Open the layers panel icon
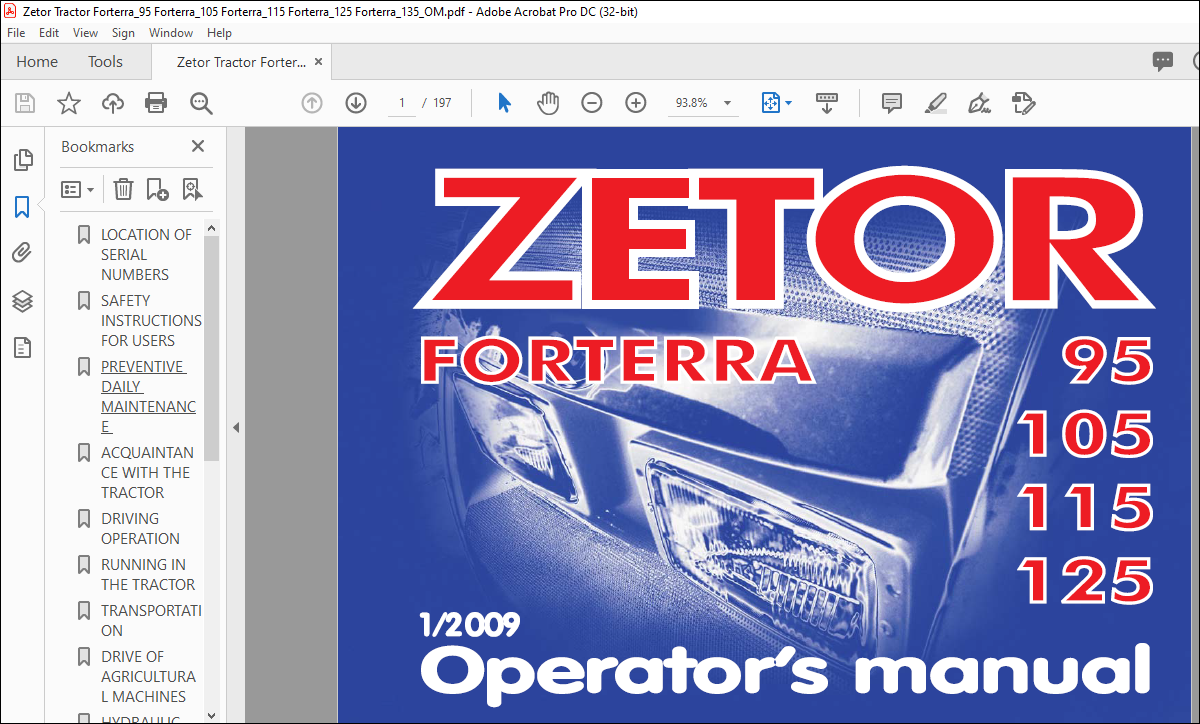Viewport: 1200px width, 724px height. point(22,301)
